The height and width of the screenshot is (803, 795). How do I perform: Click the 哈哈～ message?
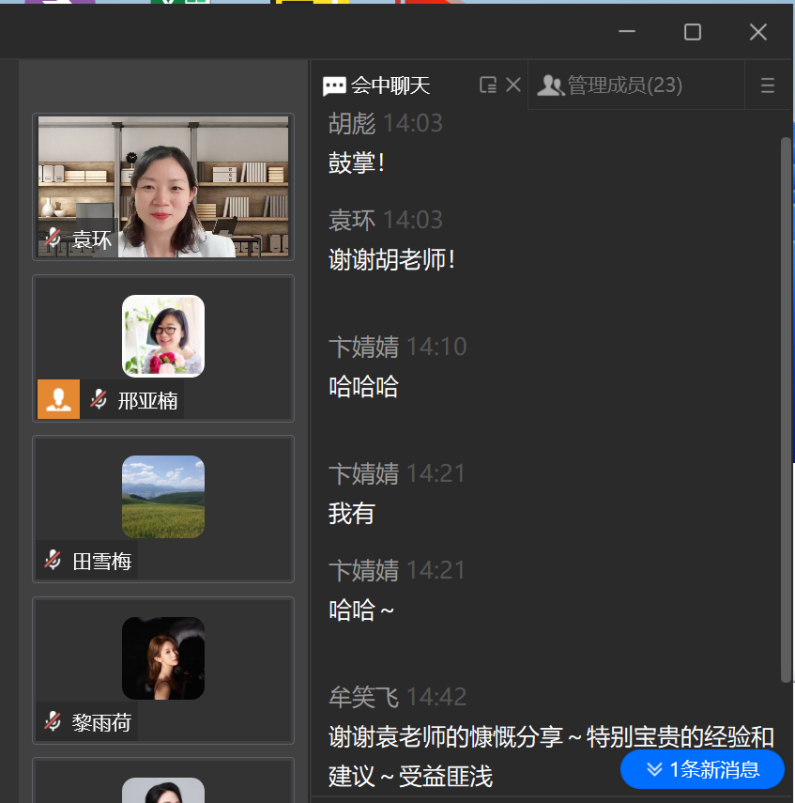tap(361, 610)
